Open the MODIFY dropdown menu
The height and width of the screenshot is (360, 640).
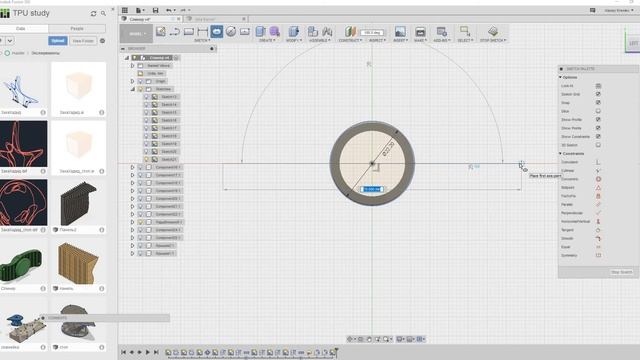click(x=293, y=40)
